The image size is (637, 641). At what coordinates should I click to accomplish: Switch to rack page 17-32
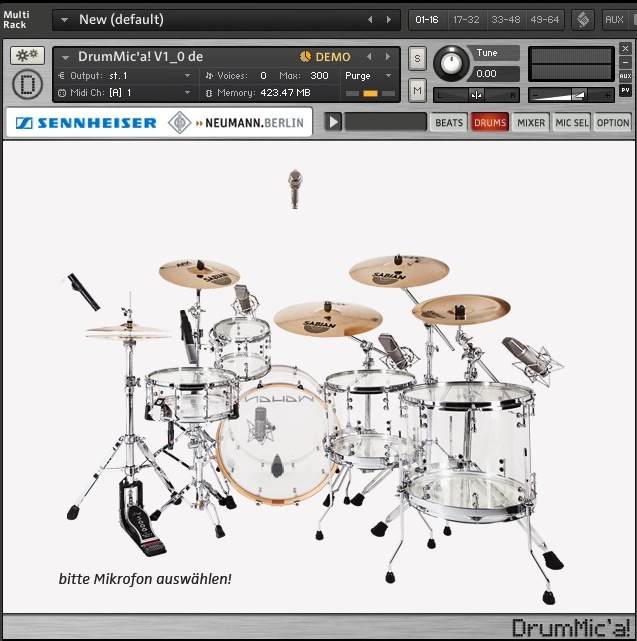point(466,20)
